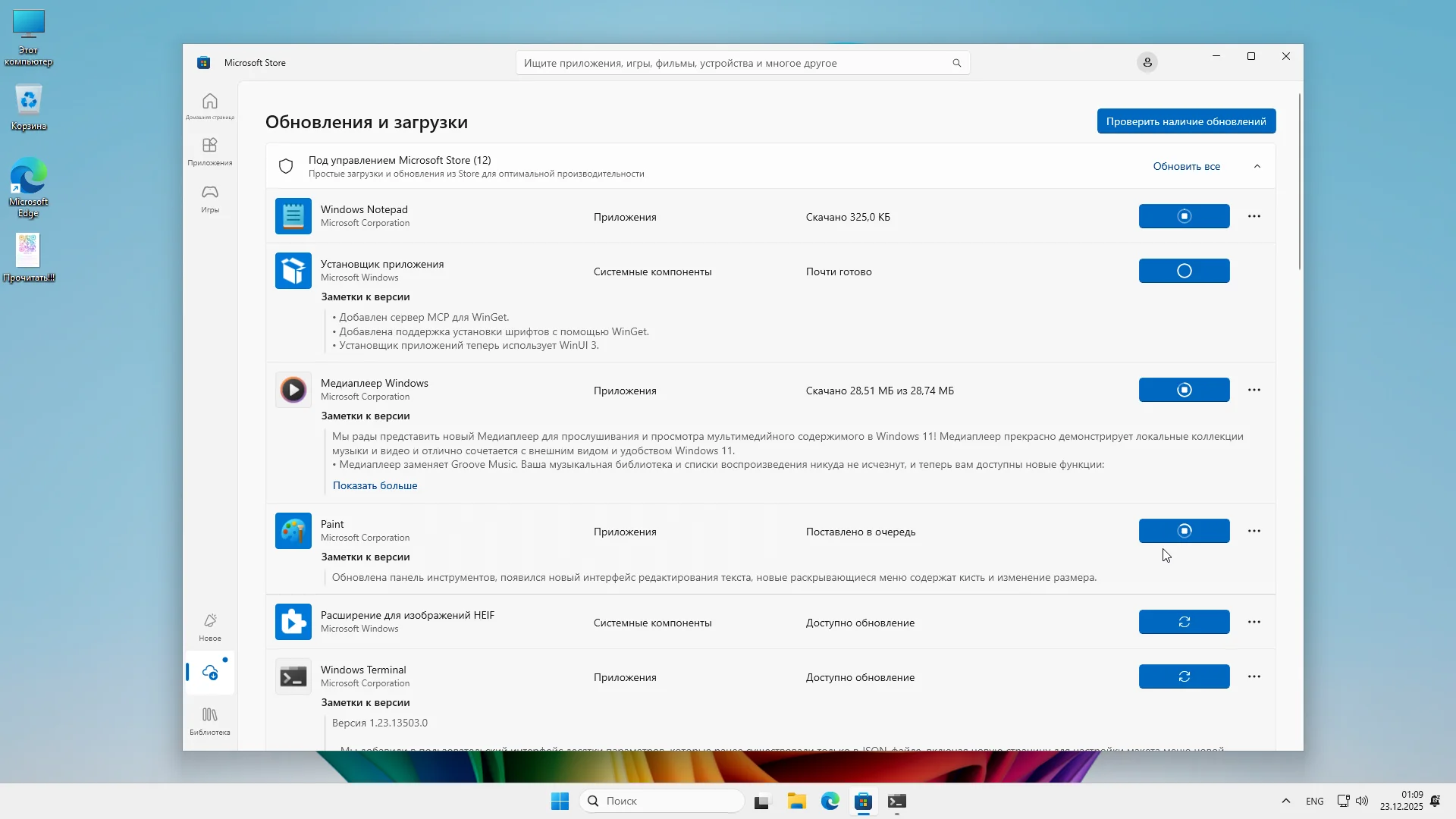The height and width of the screenshot is (819, 1456).
Task: Stop the Windows Notepad download
Action: 1184,216
